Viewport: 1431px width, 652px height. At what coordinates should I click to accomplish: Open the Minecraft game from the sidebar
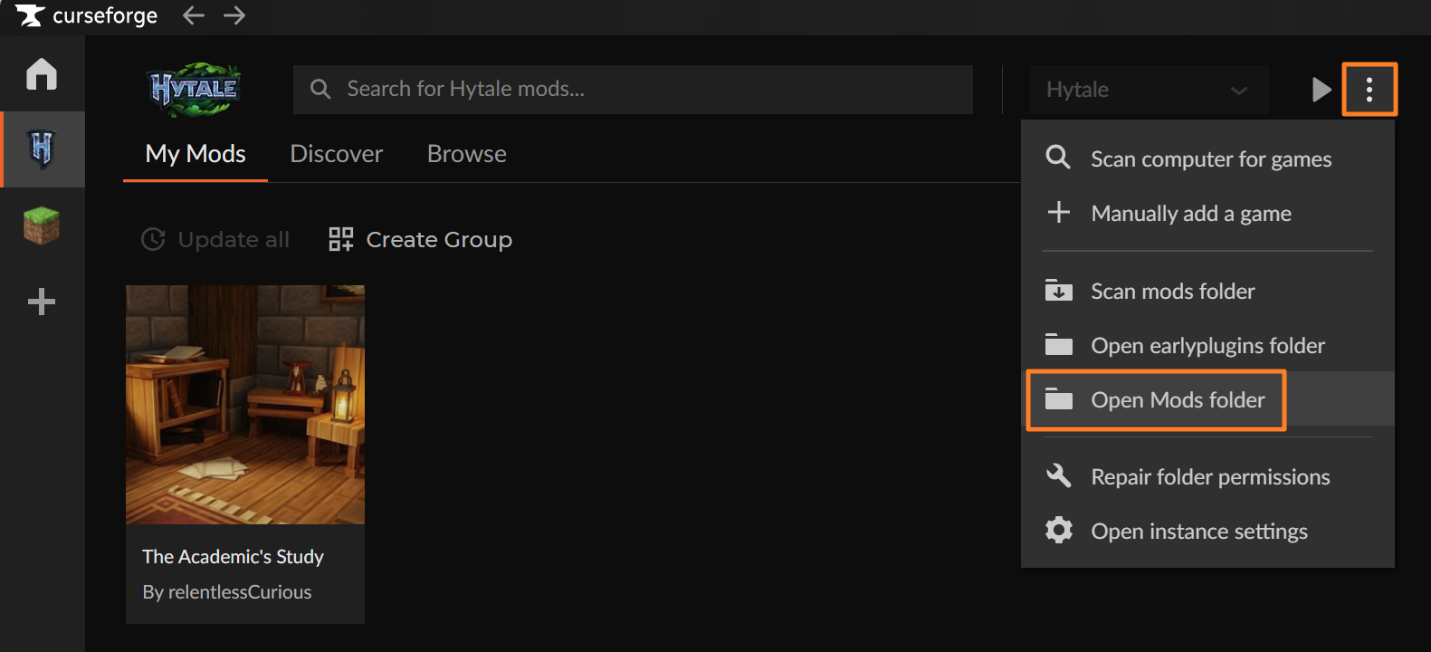42,226
